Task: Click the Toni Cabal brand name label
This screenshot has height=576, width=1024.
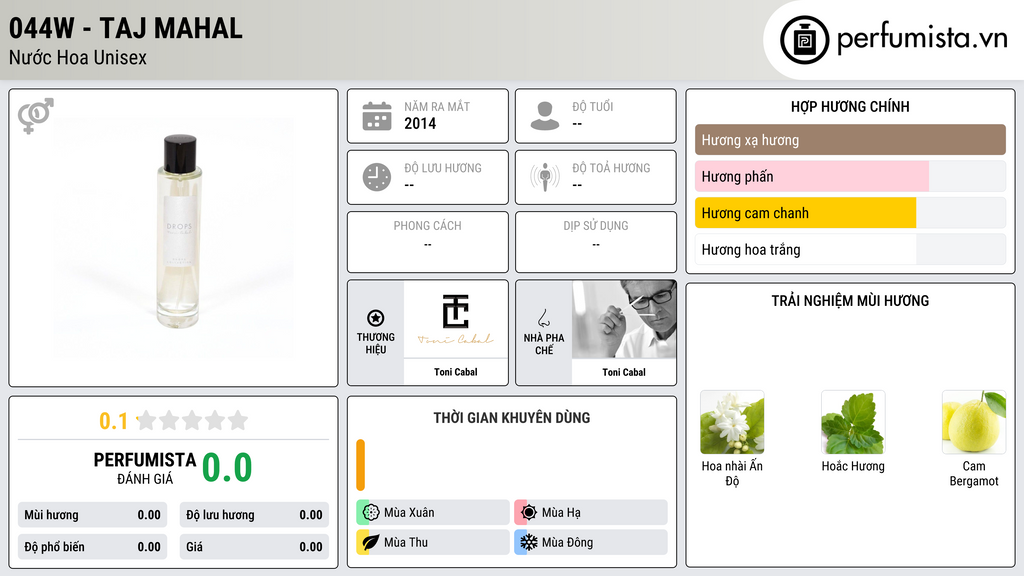Action: point(456,372)
